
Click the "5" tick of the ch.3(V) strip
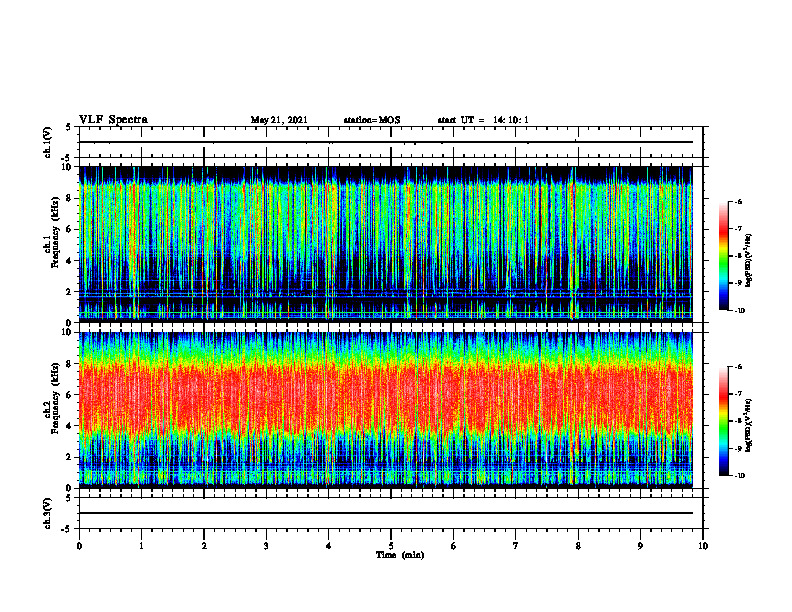tap(69, 499)
